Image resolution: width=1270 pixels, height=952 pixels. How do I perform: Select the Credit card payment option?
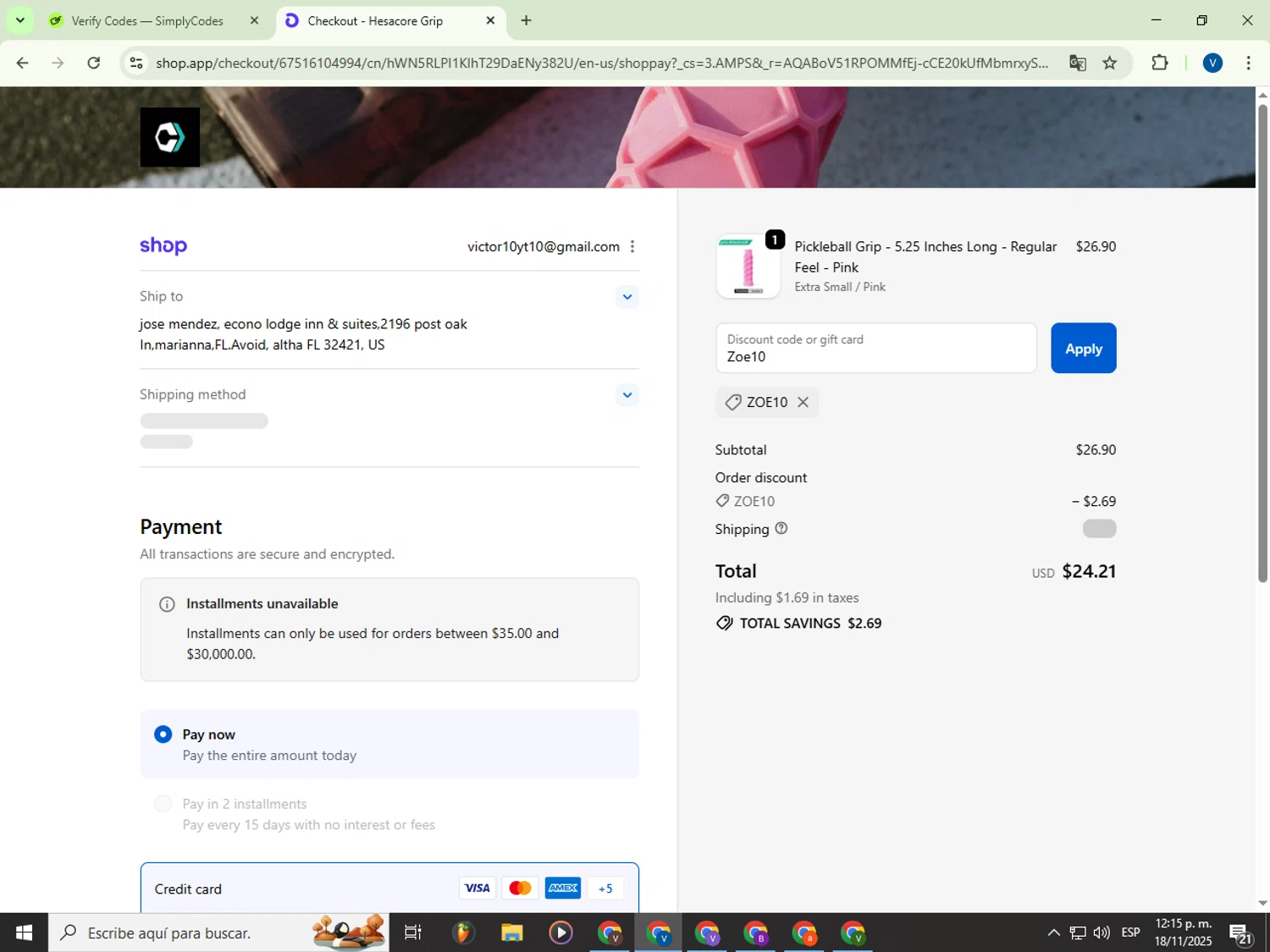point(389,889)
